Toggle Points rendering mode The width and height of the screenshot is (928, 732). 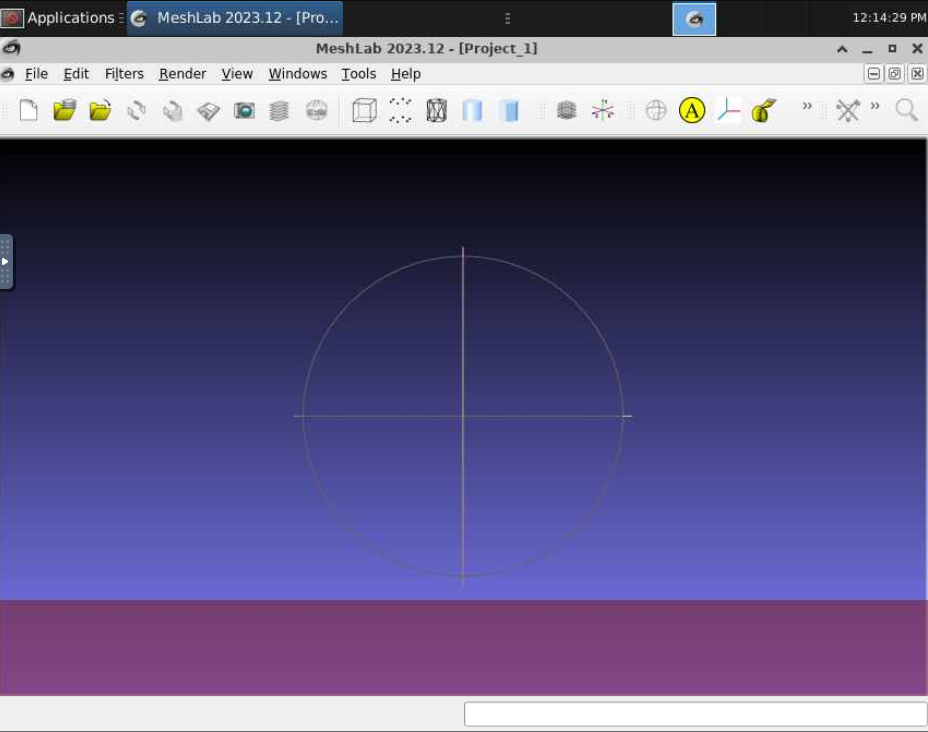(400, 110)
